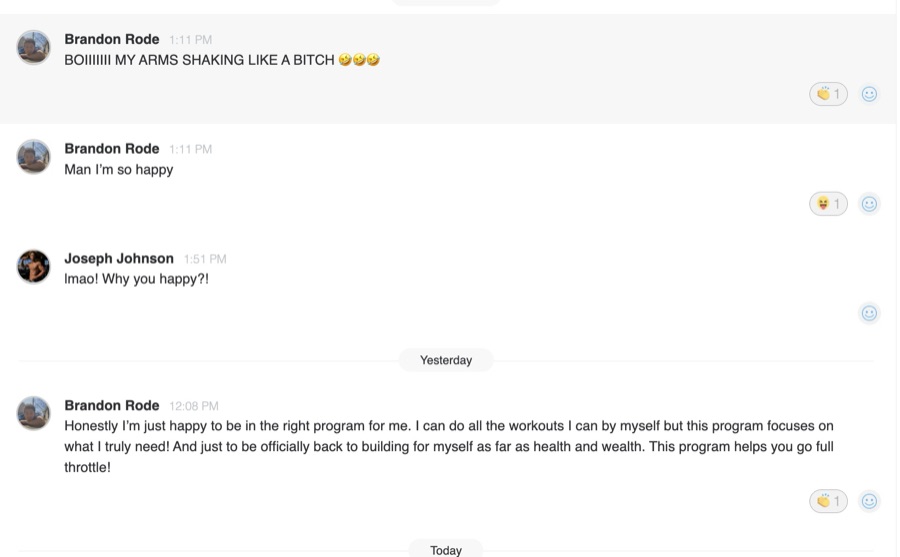This screenshot has height=557, width=900.
Task: Click the 12:08 PM timestamp
Action: pos(194,406)
